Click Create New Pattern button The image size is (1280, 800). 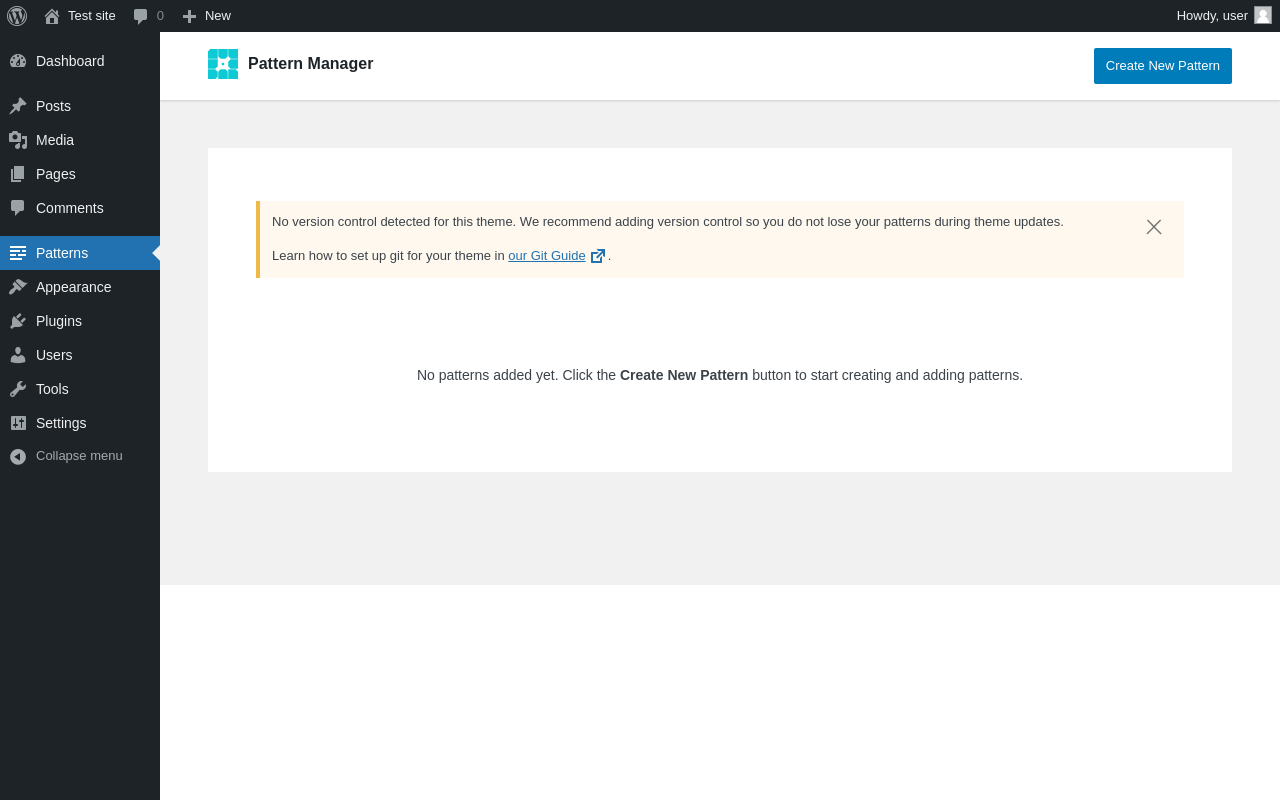pyautogui.click(x=1163, y=66)
